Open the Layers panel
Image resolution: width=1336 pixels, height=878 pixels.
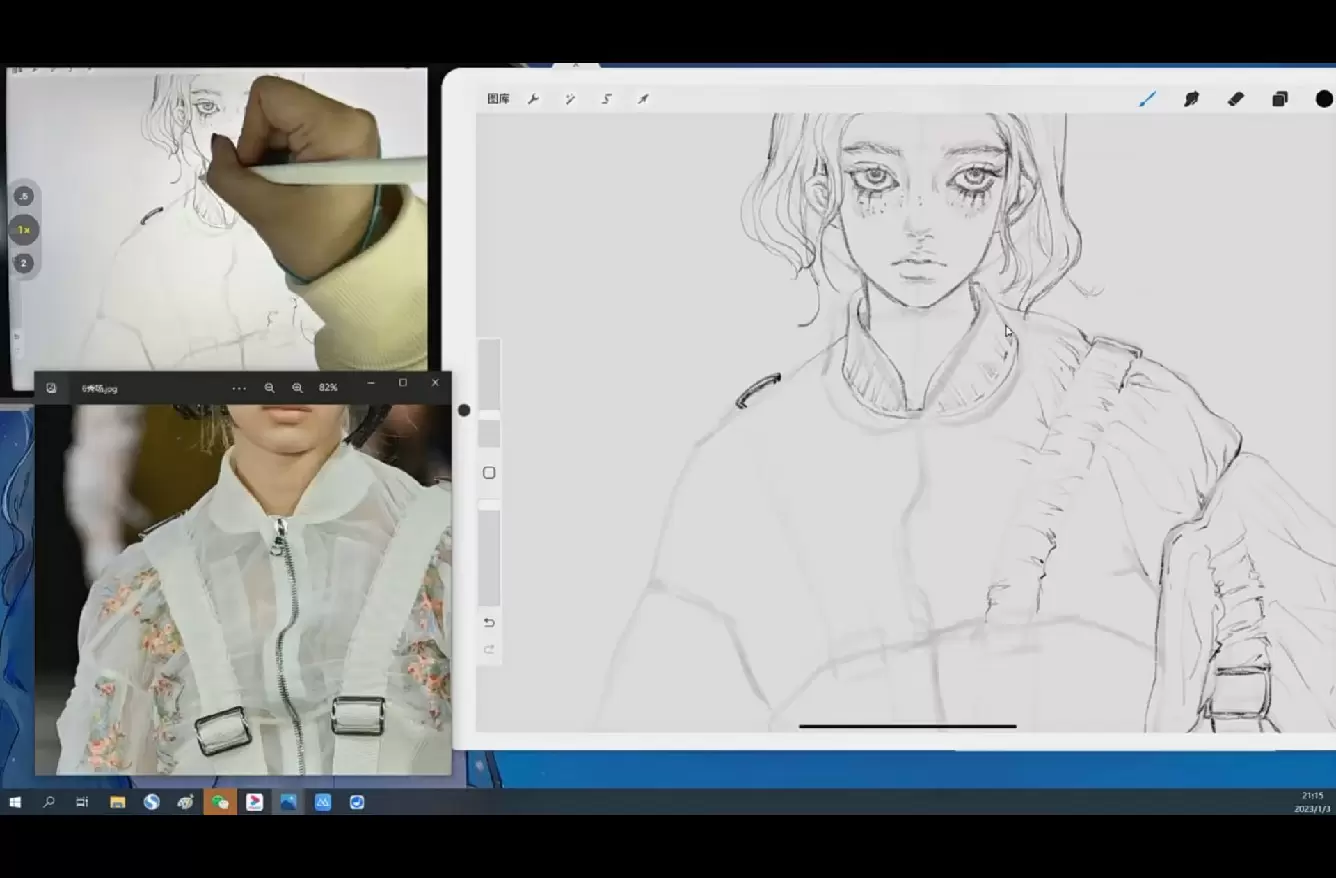pos(1279,99)
